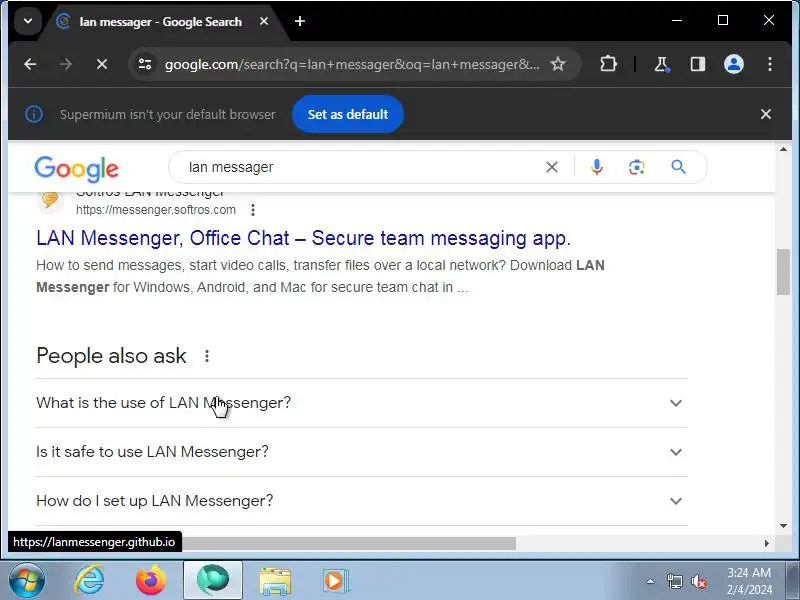Toggle the browser side panel
Image resolution: width=800 pixels, height=600 pixels.
[697, 64]
